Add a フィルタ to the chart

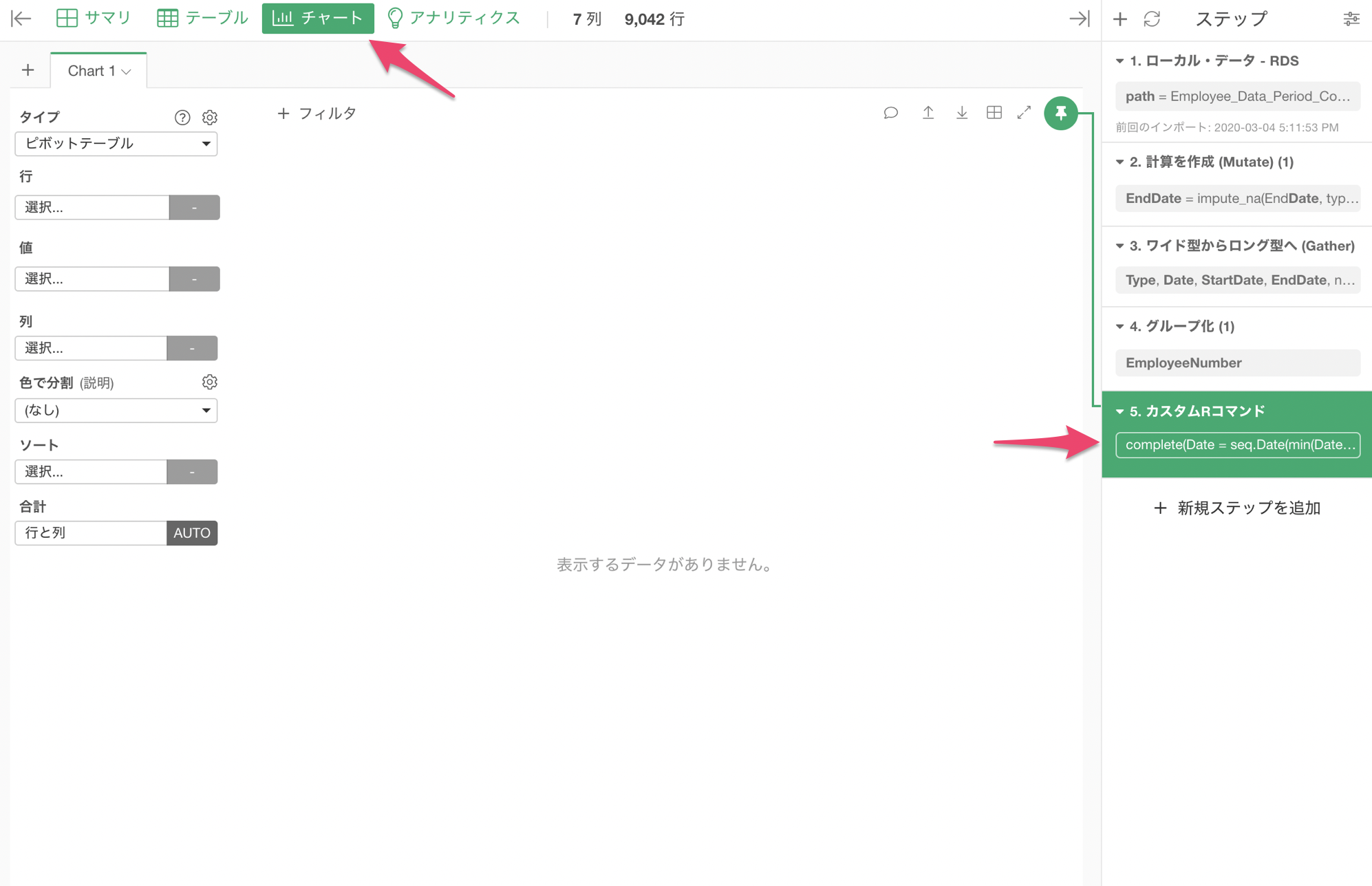pos(317,114)
